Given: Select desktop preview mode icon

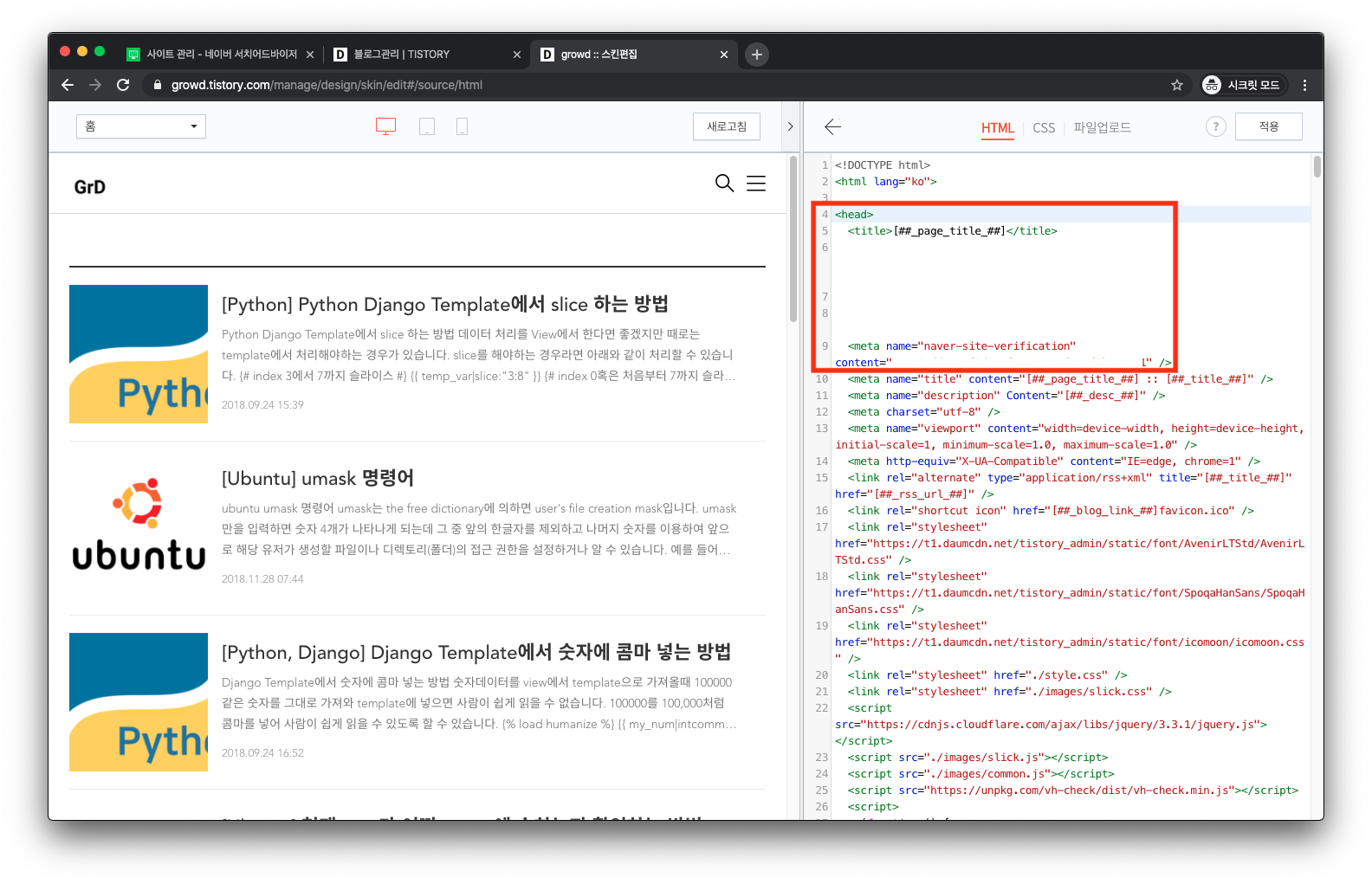Looking at the screenshot, I should tap(385, 126).
